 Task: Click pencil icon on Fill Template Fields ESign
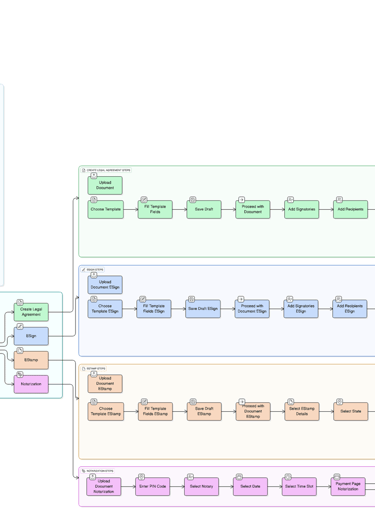click(143, 299)
